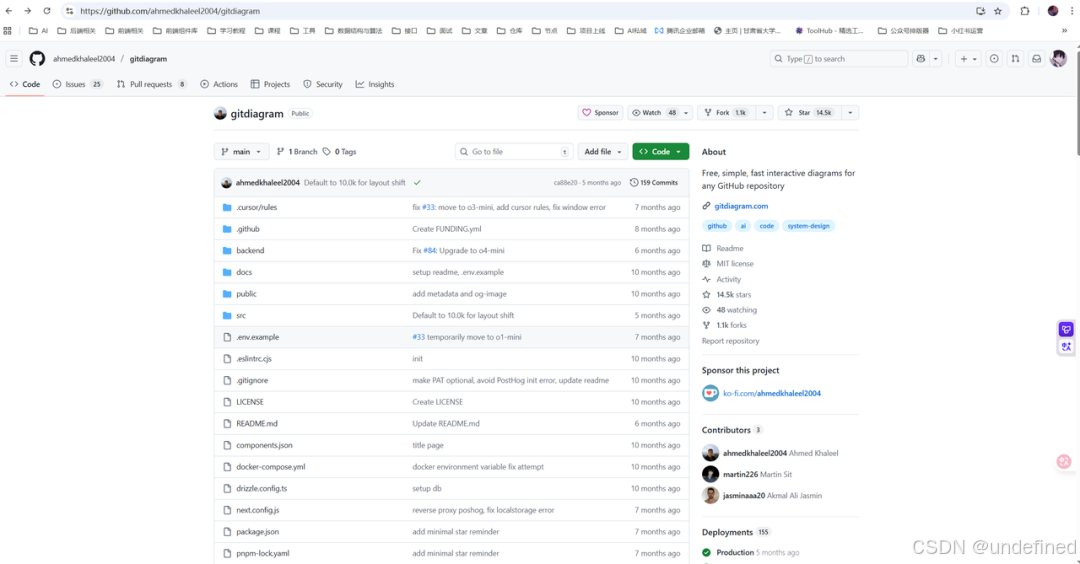Open the ahmedkhaleel2004 owner breadcrumb
1080x564 pixels.
pos(84,59)
